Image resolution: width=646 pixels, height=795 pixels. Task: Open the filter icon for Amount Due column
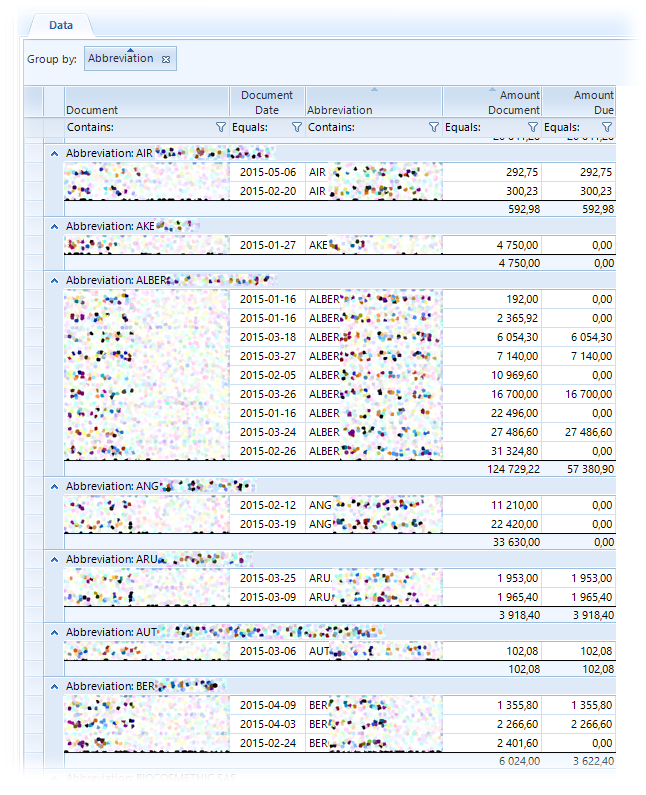pyautogui.click(x=607, y=127)
